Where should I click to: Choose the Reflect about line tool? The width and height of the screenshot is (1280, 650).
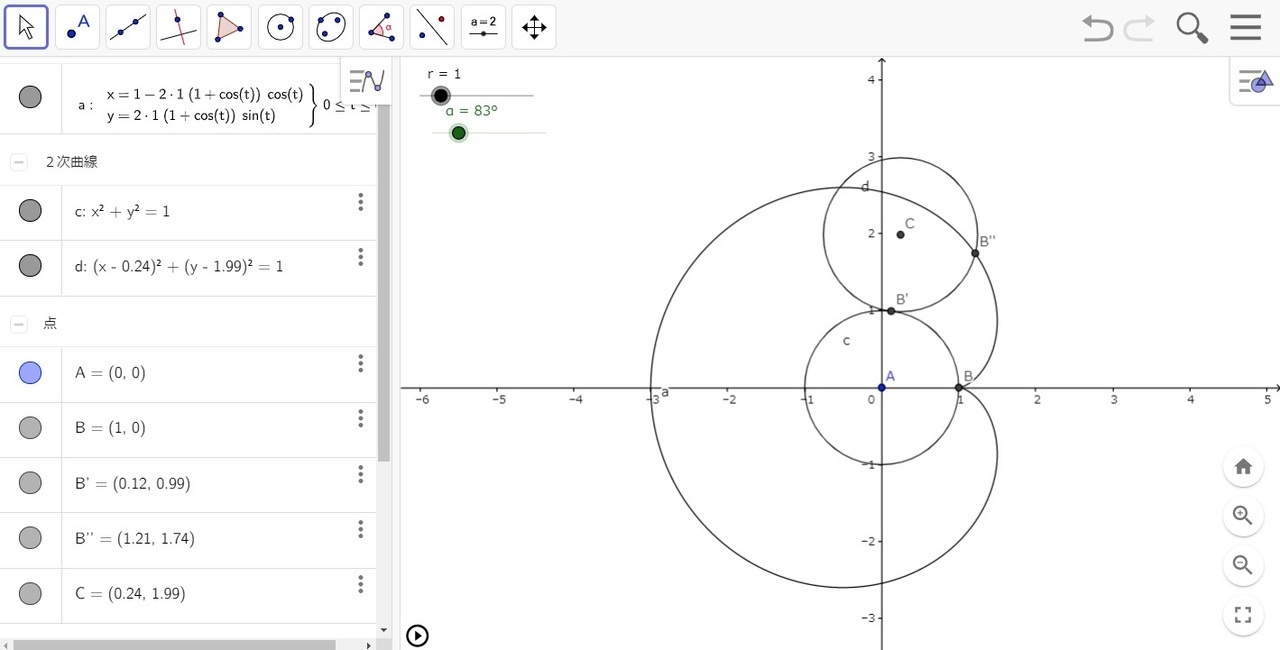click(x=432, y=27)
